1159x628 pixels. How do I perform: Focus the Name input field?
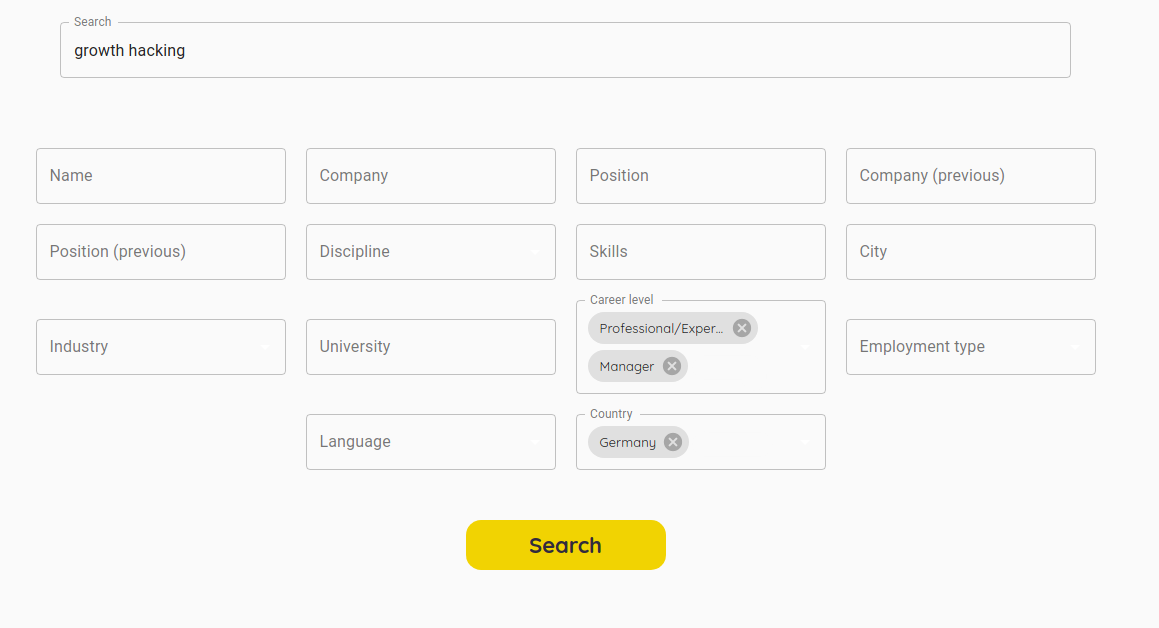[161, 176]
